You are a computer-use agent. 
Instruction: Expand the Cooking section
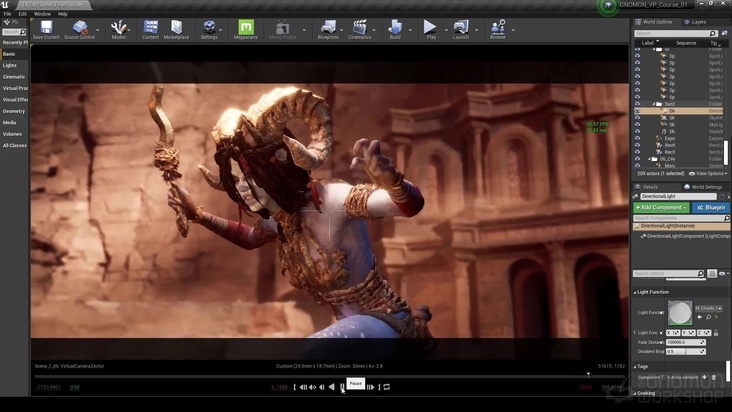click(635, 393)
